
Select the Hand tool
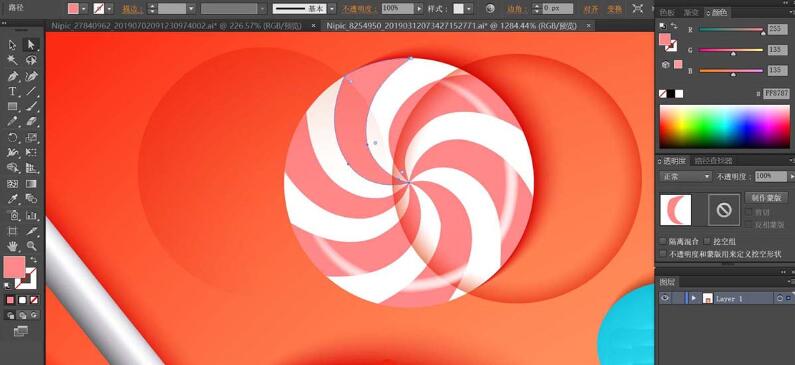(12, 246)
